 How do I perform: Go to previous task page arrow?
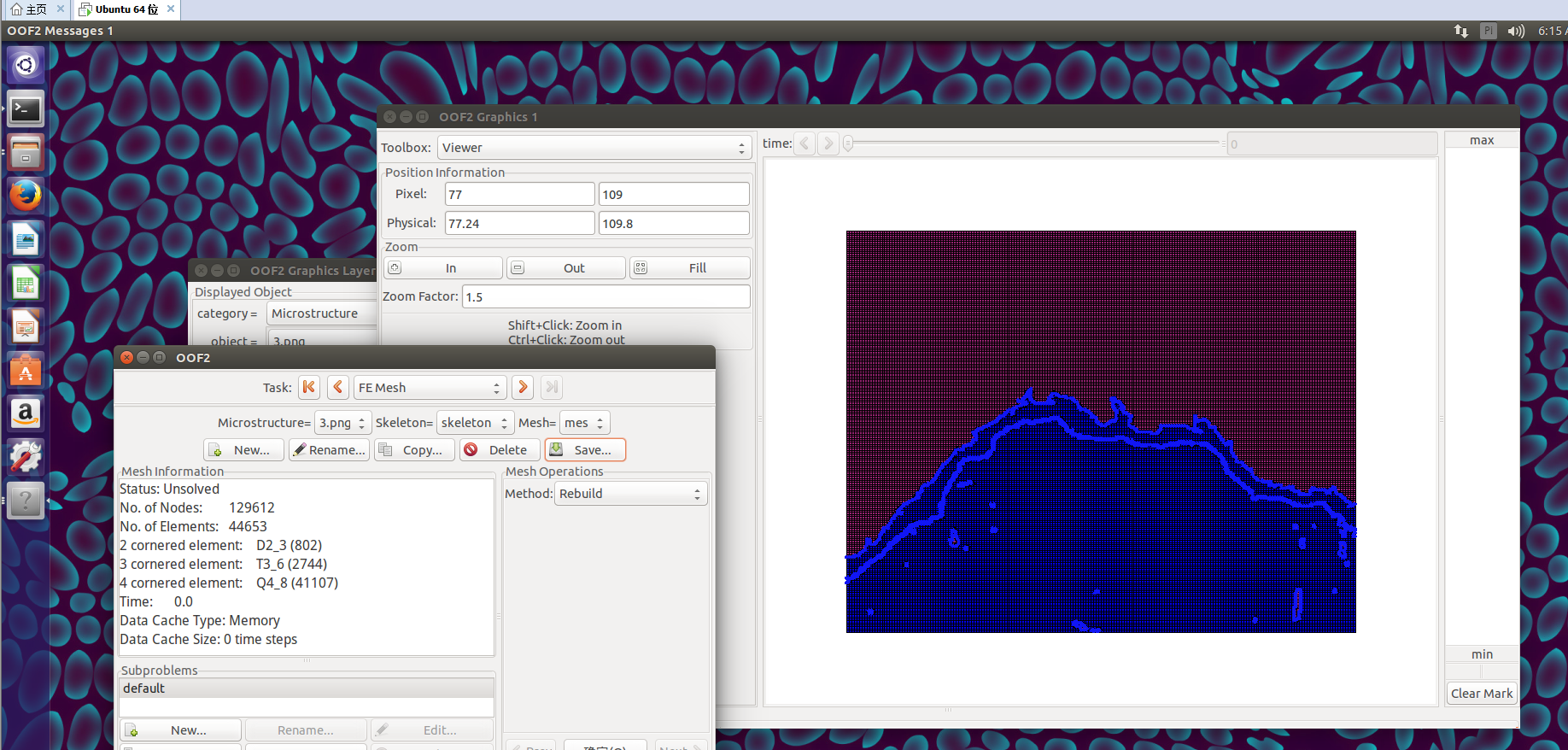(338, 388)
